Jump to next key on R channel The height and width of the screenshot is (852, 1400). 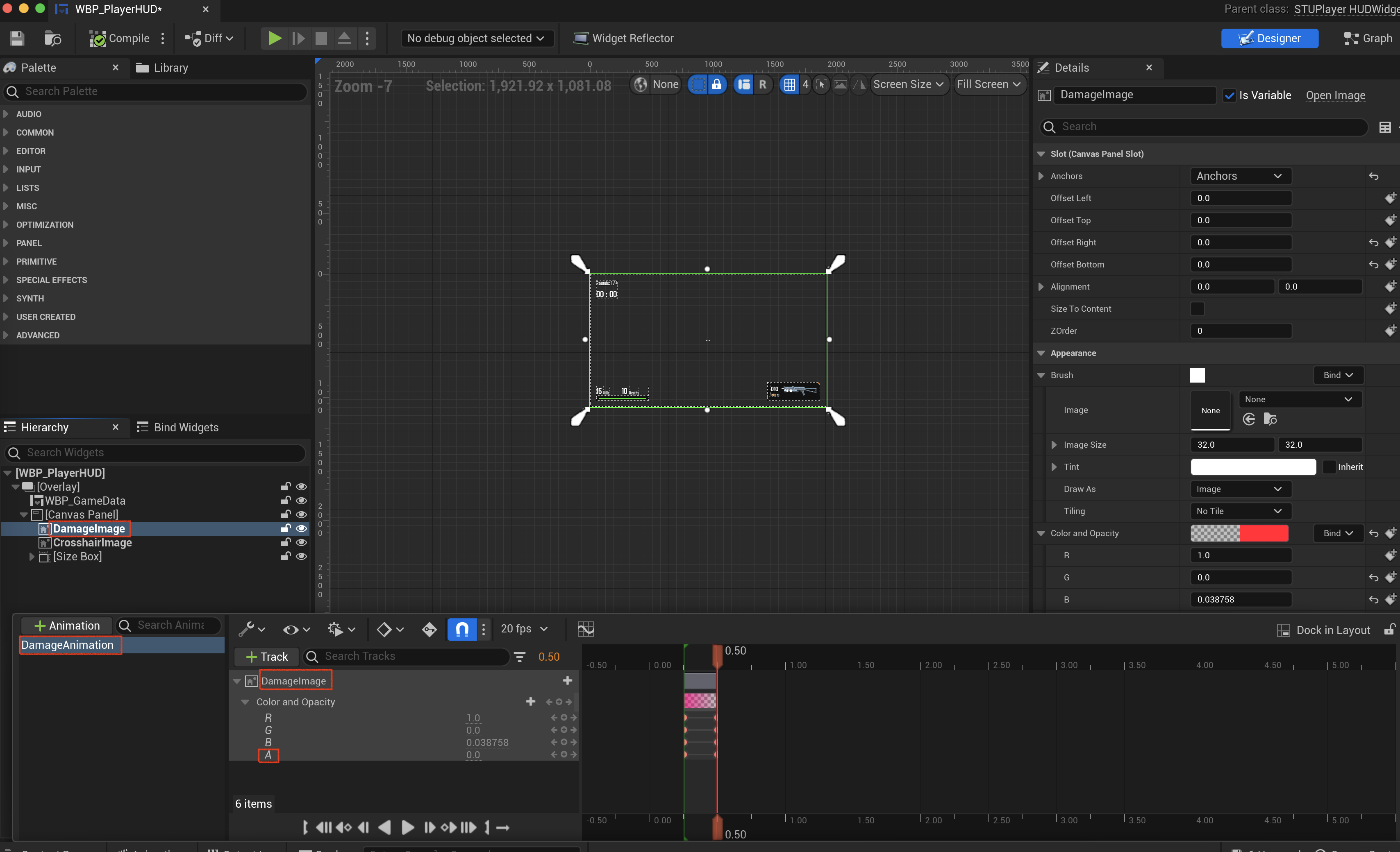pyautogui.click(x=573, y=717)
